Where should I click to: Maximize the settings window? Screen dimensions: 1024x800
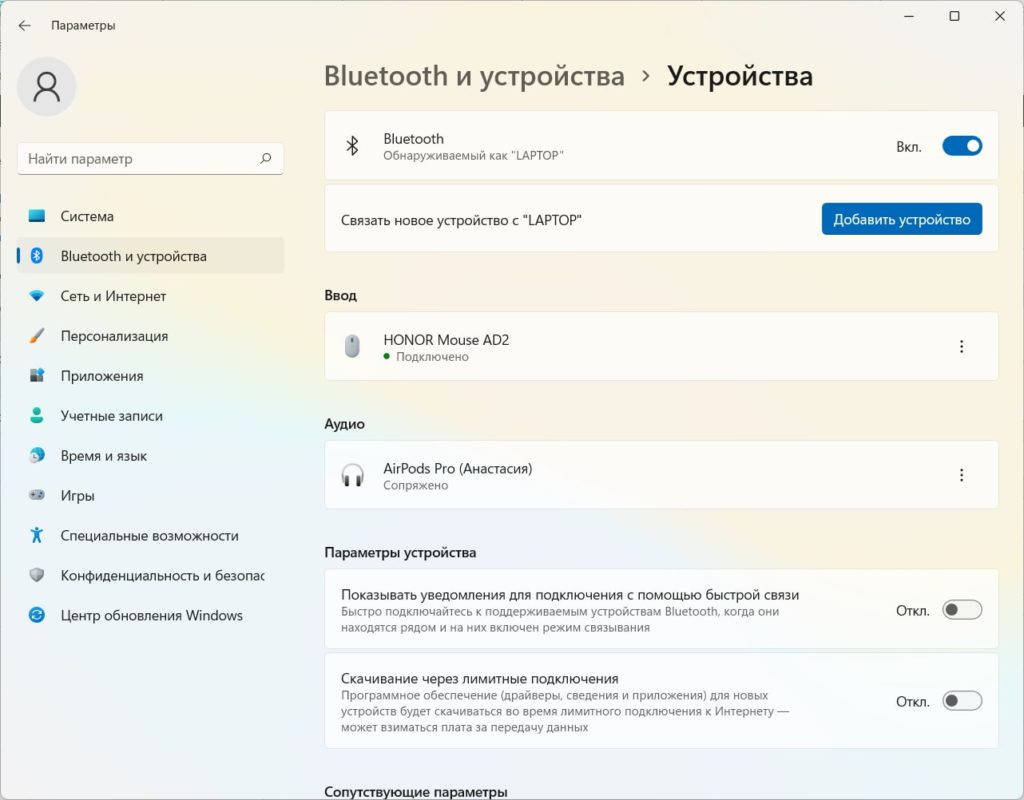click(x=954, y=16)
